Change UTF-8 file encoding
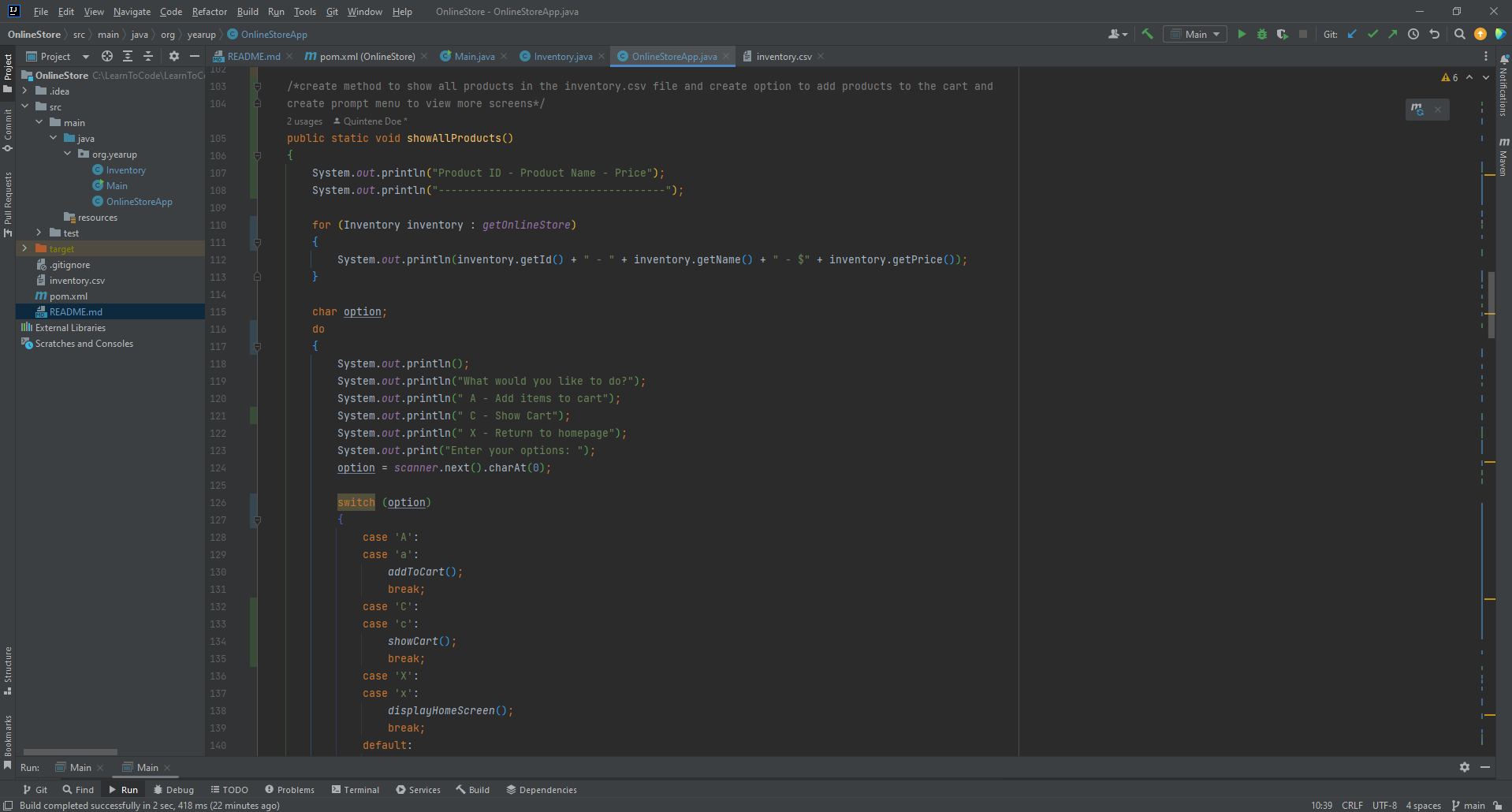 [x=1384, y=805]
